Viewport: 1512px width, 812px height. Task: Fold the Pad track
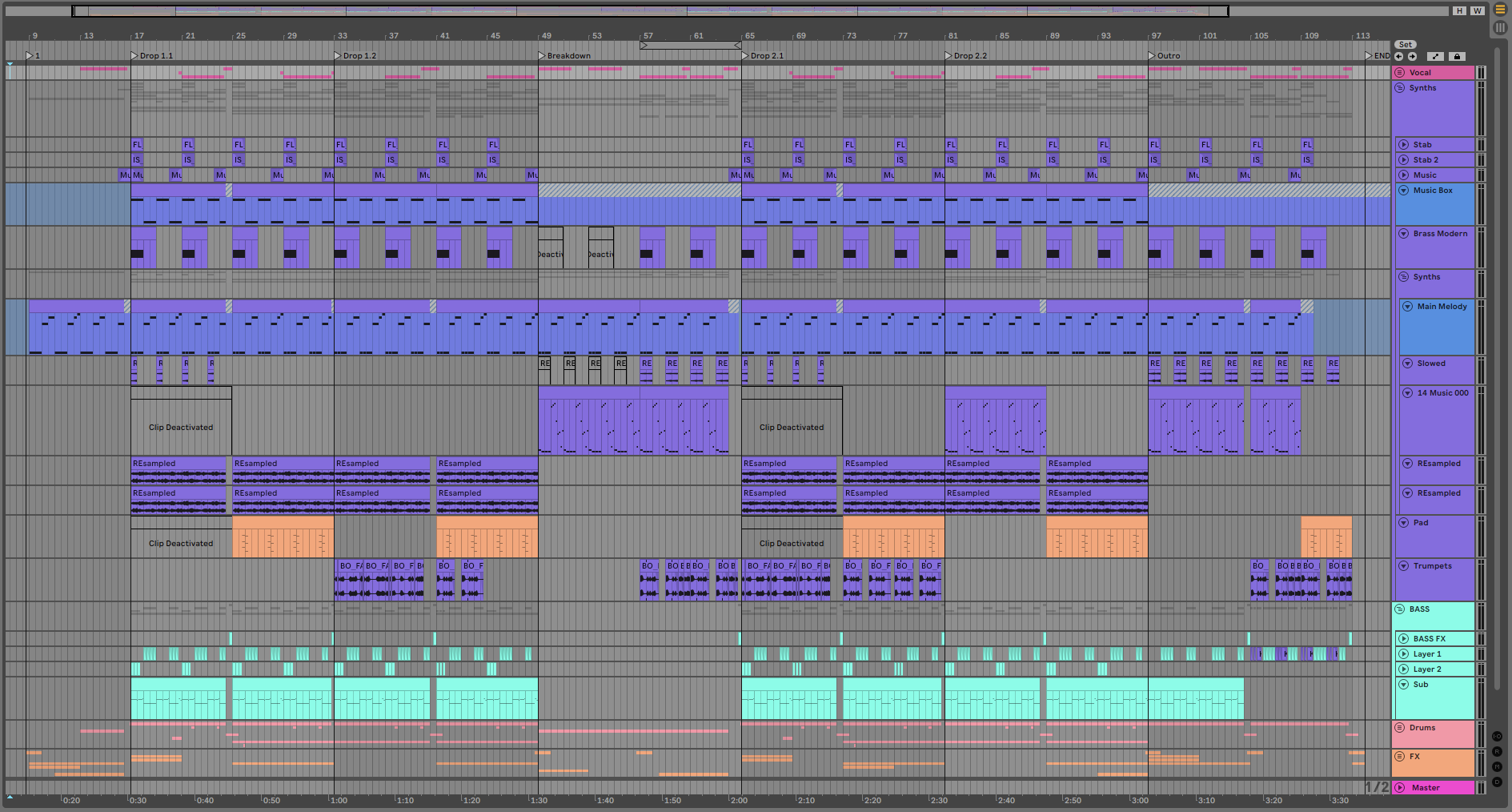pyautogui.click(x=1403, y=523)
